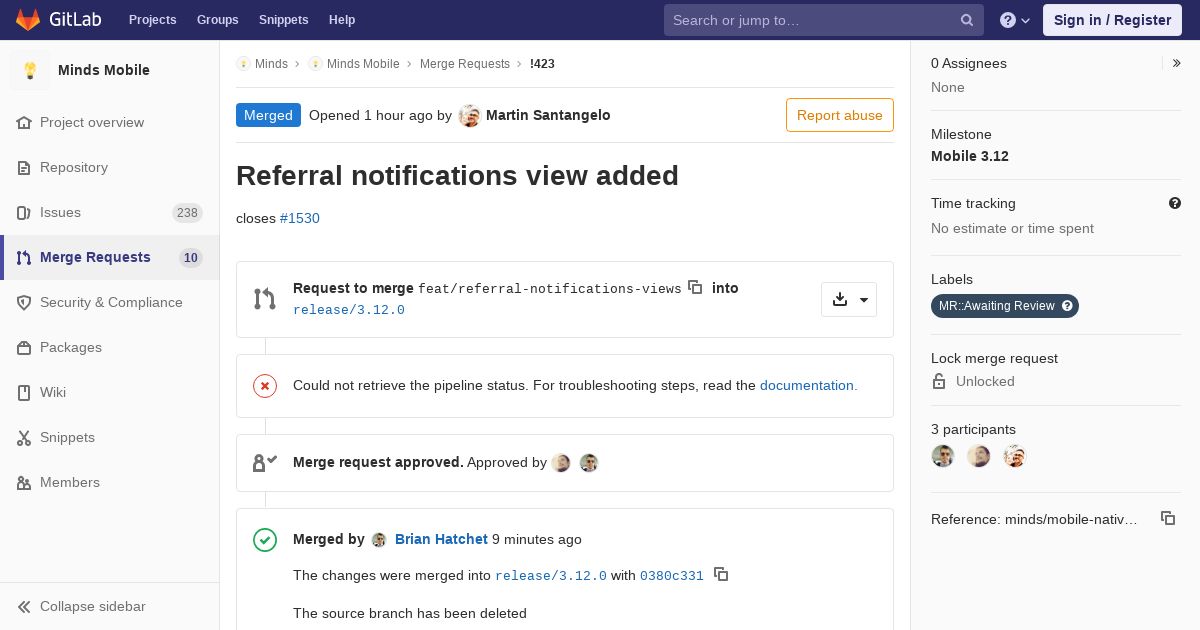Viewport: 1200px width, 630px height.
Task: Click the Packages bag icon
Action: click(x=24, y=347)
